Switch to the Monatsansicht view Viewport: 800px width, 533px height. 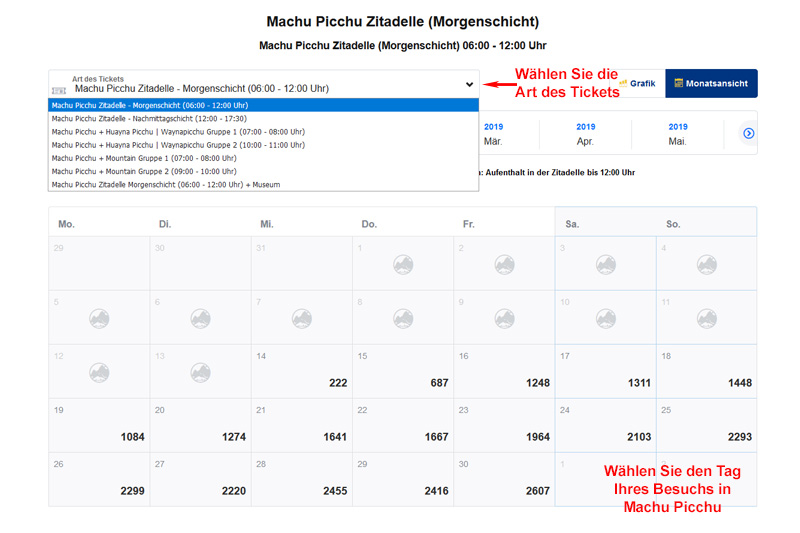click(x=711, y=83)
